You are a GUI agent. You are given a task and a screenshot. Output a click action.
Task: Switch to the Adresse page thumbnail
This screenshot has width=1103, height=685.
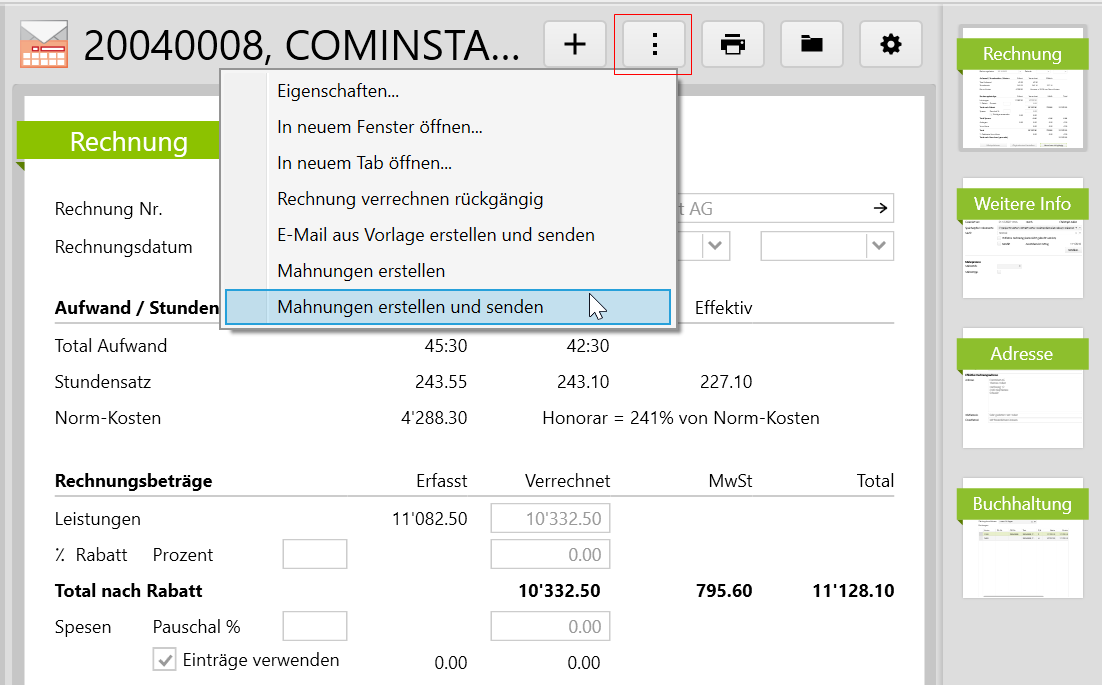pos(1022,390)
